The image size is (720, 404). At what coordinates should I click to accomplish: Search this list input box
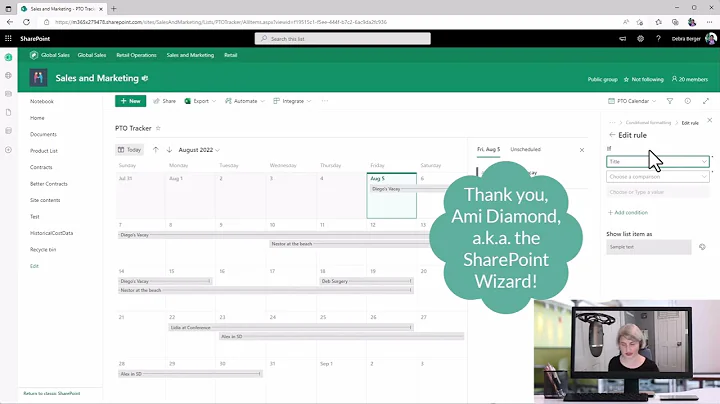pos(343,39)
